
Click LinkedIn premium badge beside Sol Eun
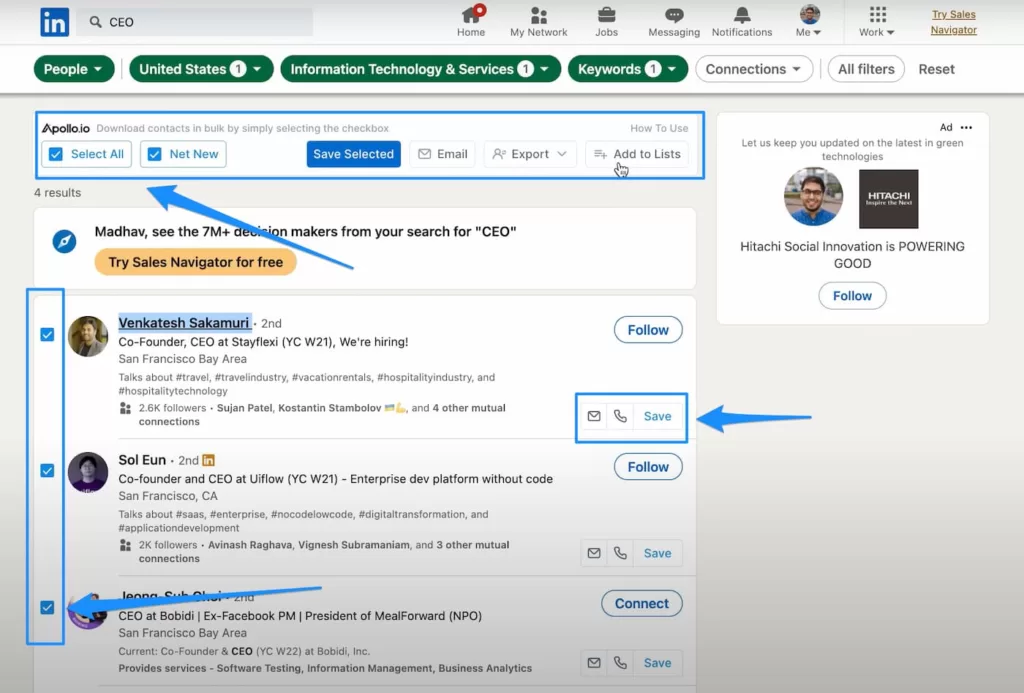(208, 460)
